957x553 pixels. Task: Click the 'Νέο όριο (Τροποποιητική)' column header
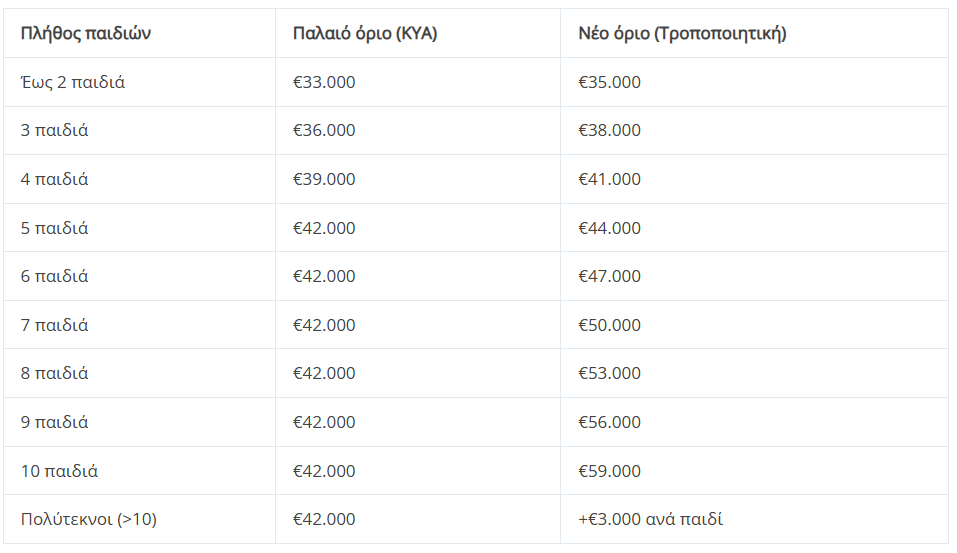click(x=682, y=33)
